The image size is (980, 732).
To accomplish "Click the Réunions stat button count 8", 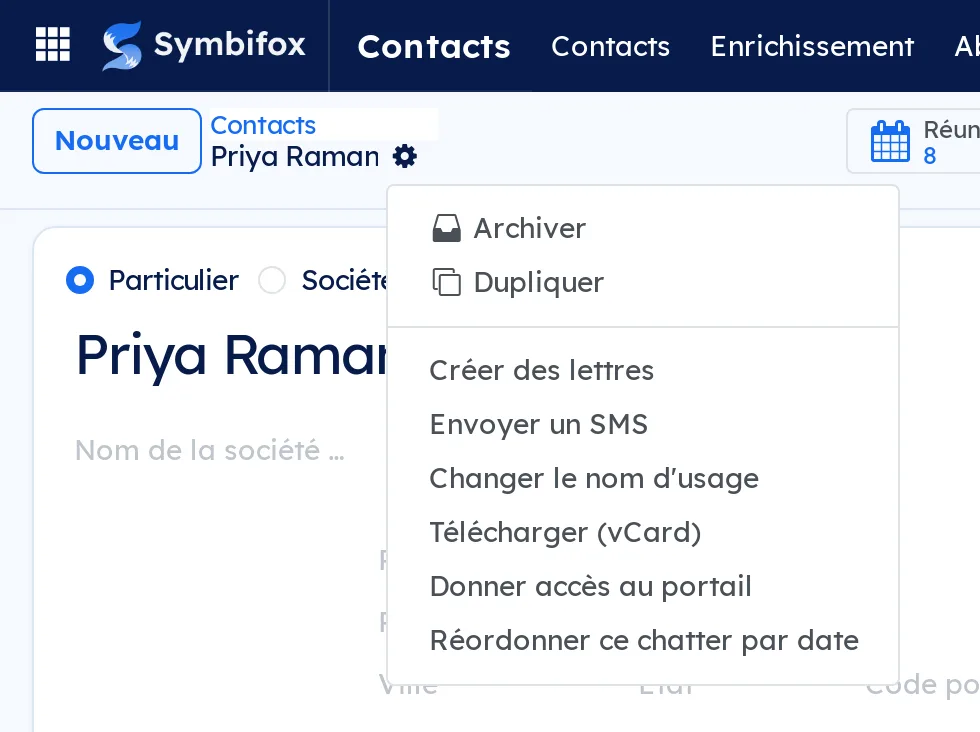I will pos(913,141).
